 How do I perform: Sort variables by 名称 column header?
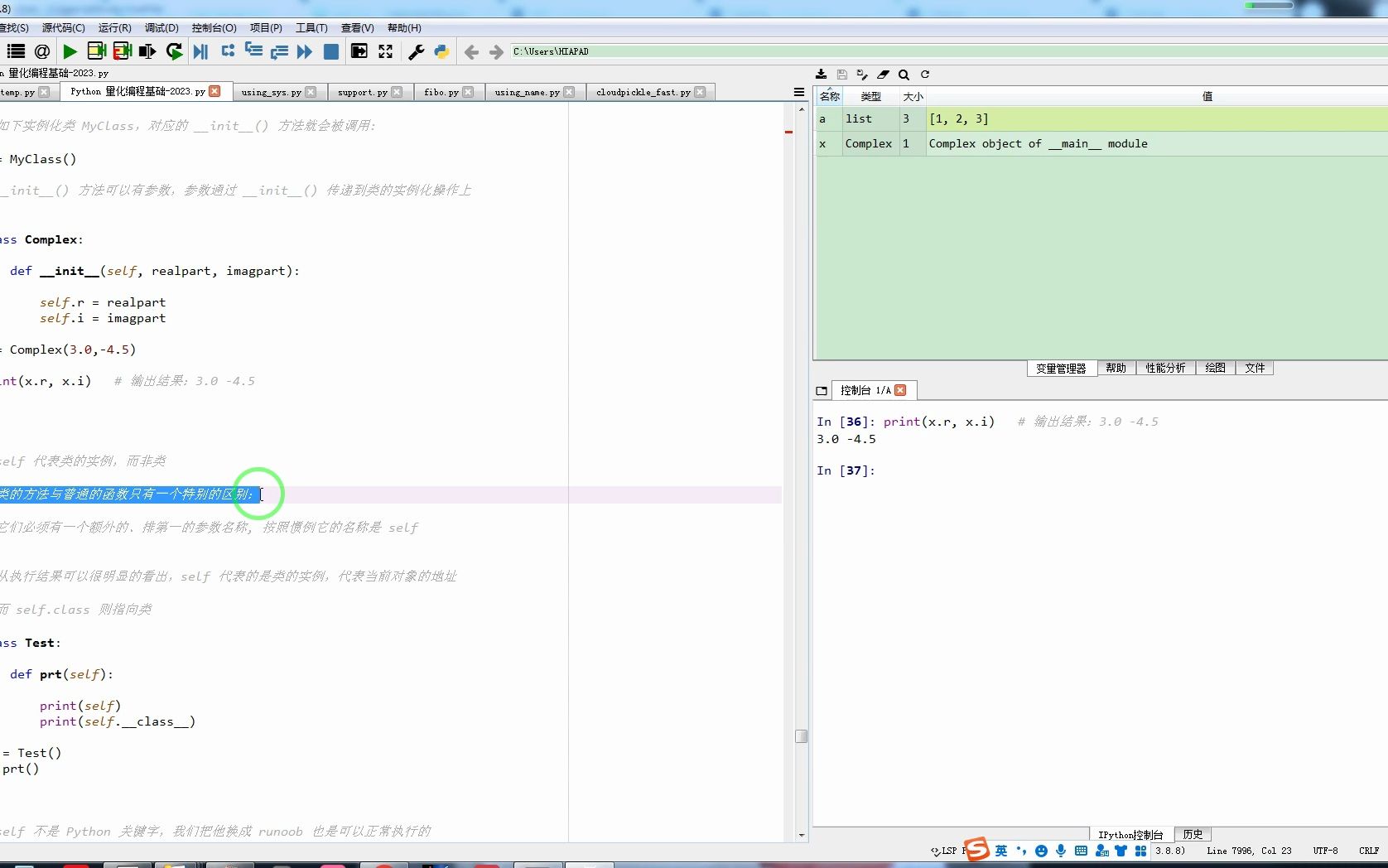pos(829,96)
